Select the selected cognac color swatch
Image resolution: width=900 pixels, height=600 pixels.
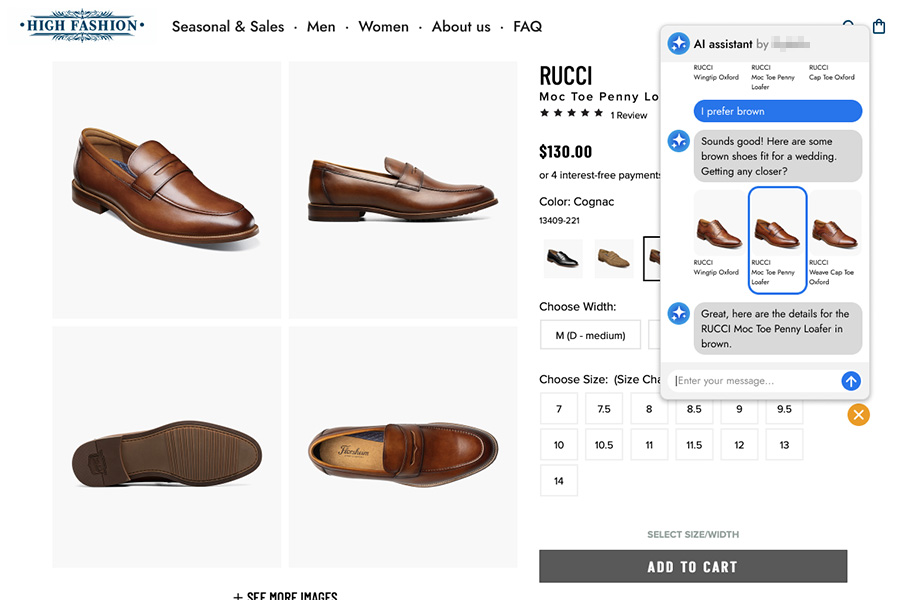click(x=652, y=258)
